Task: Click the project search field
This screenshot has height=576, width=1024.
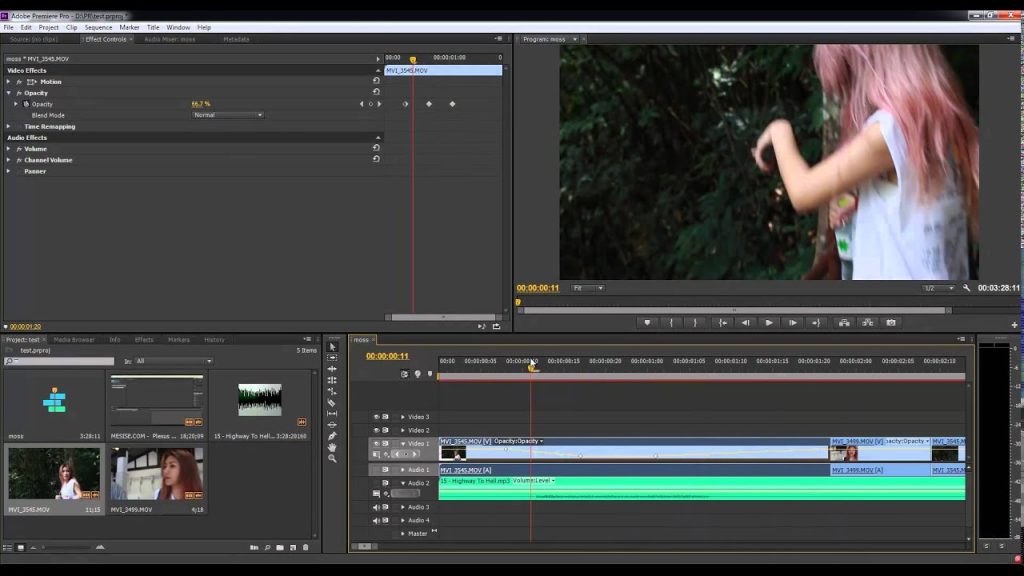Action: (x=59, y=361)
